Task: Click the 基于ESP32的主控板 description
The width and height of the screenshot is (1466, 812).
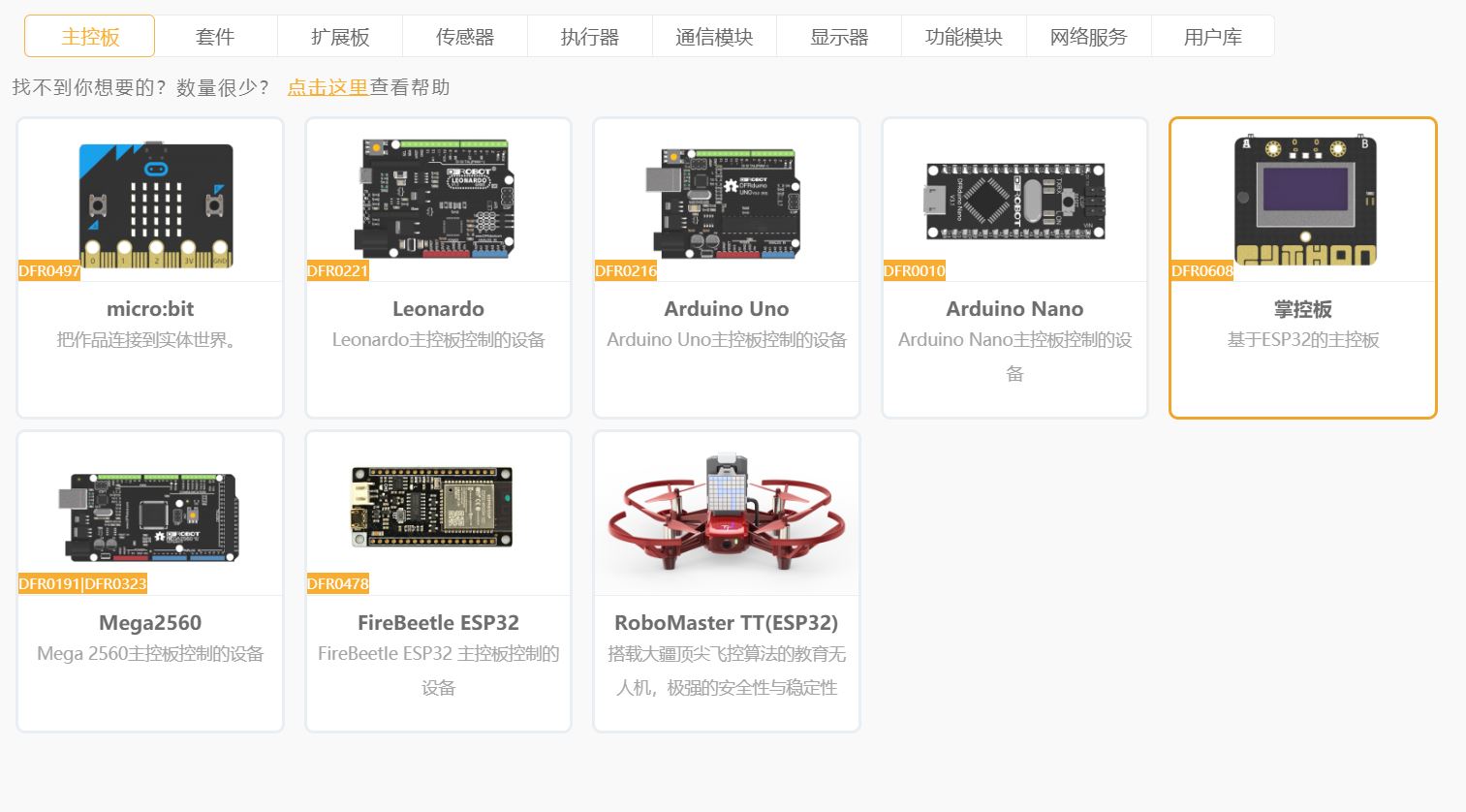Action: coord(1303,340)
